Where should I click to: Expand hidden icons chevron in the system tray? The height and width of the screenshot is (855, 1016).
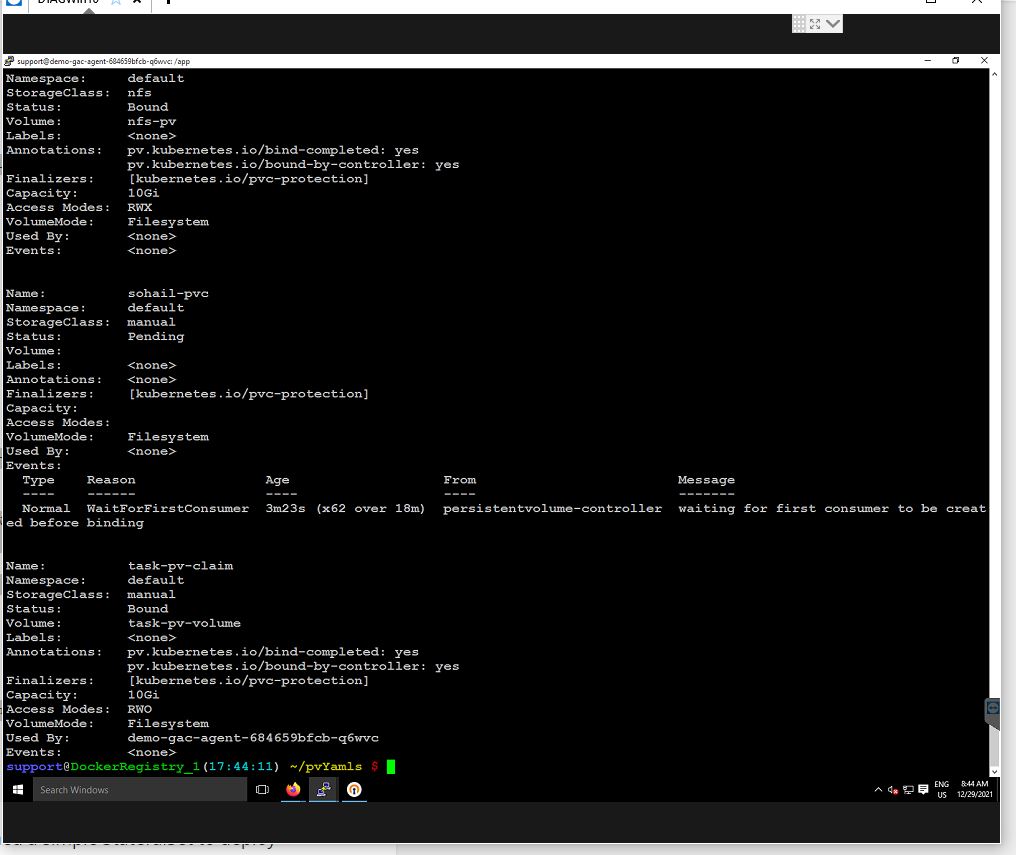point(877,789)
